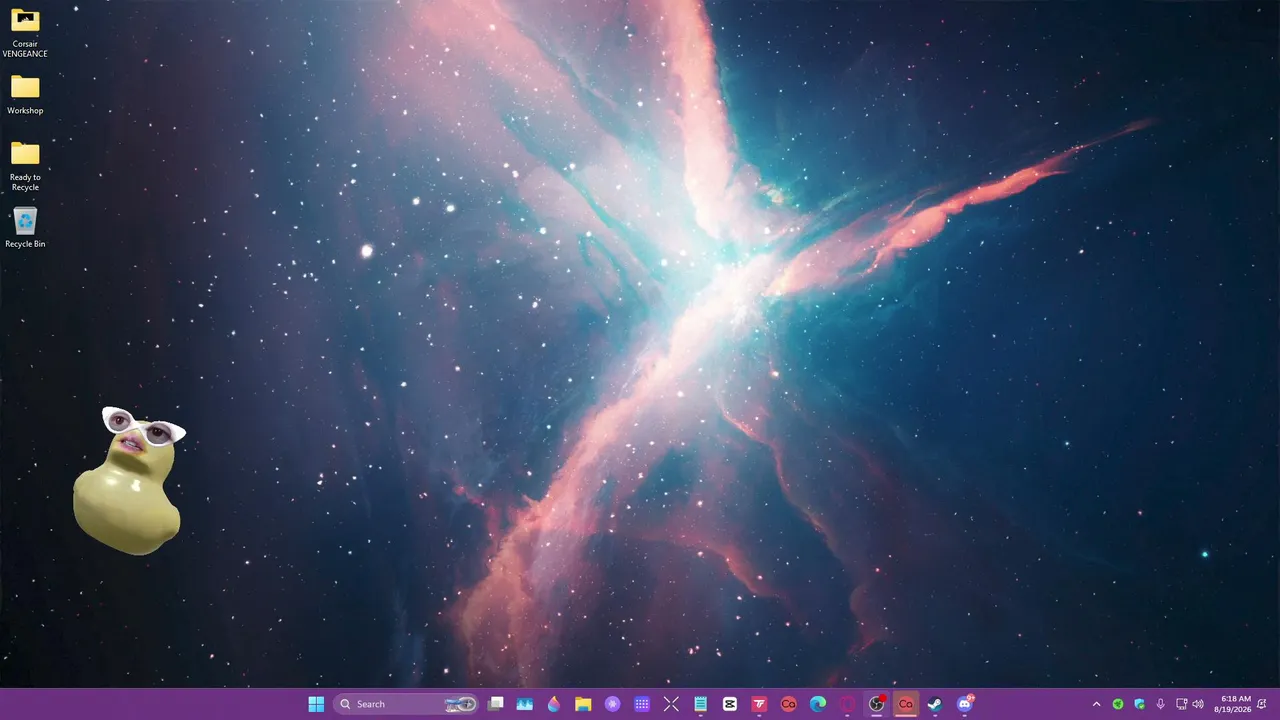Click the speaker volume tray icon
This screenshot has width=1280, height=720.
tap(1198, 704)
